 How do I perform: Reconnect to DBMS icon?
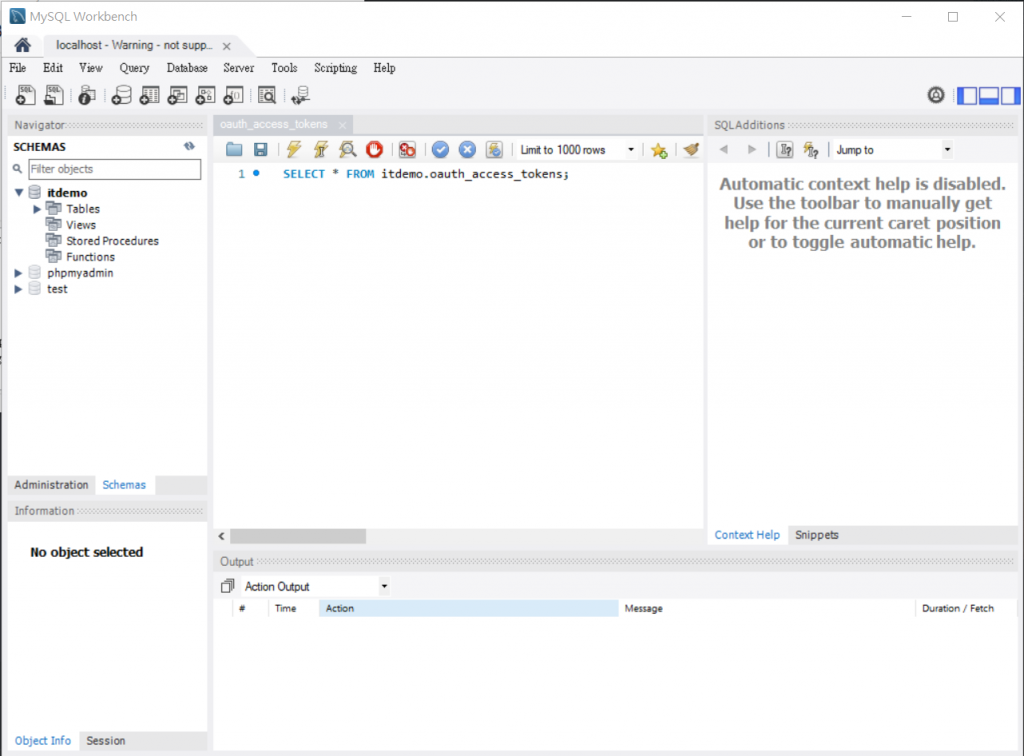tap(300, 95)
